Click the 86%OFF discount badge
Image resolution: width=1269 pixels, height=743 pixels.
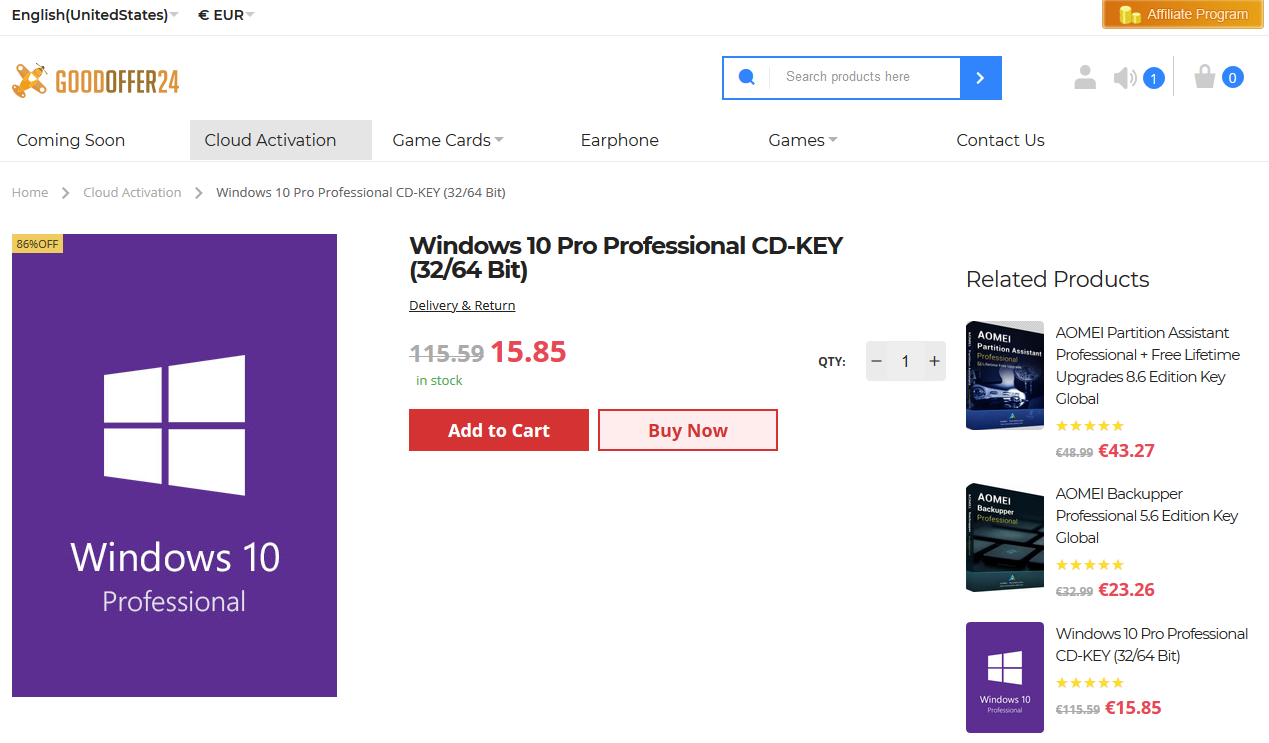[x=38, y=244]
